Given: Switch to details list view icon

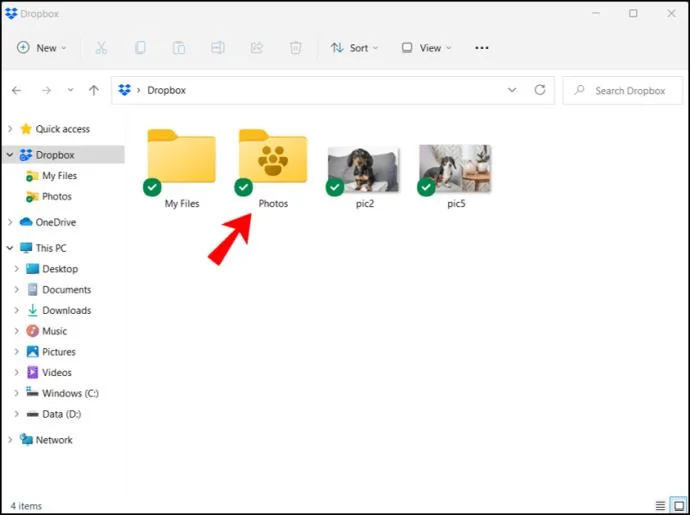Looking at the screenshot, I should pos(660,506).
